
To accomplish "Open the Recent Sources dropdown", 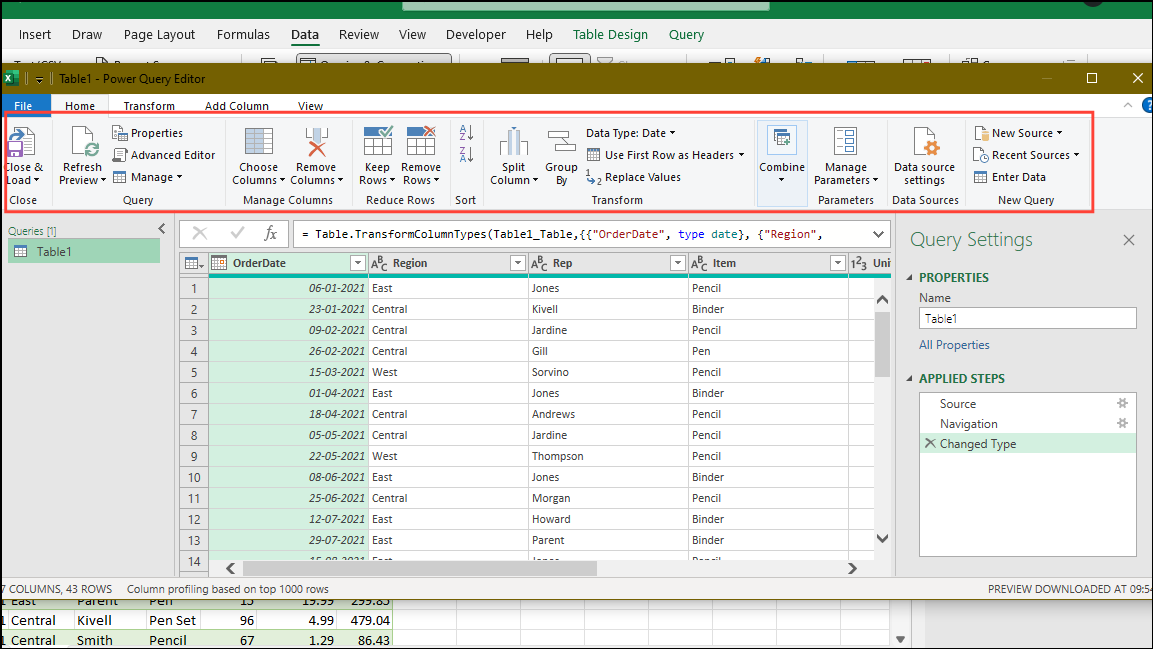I will tap(1029, 155).
